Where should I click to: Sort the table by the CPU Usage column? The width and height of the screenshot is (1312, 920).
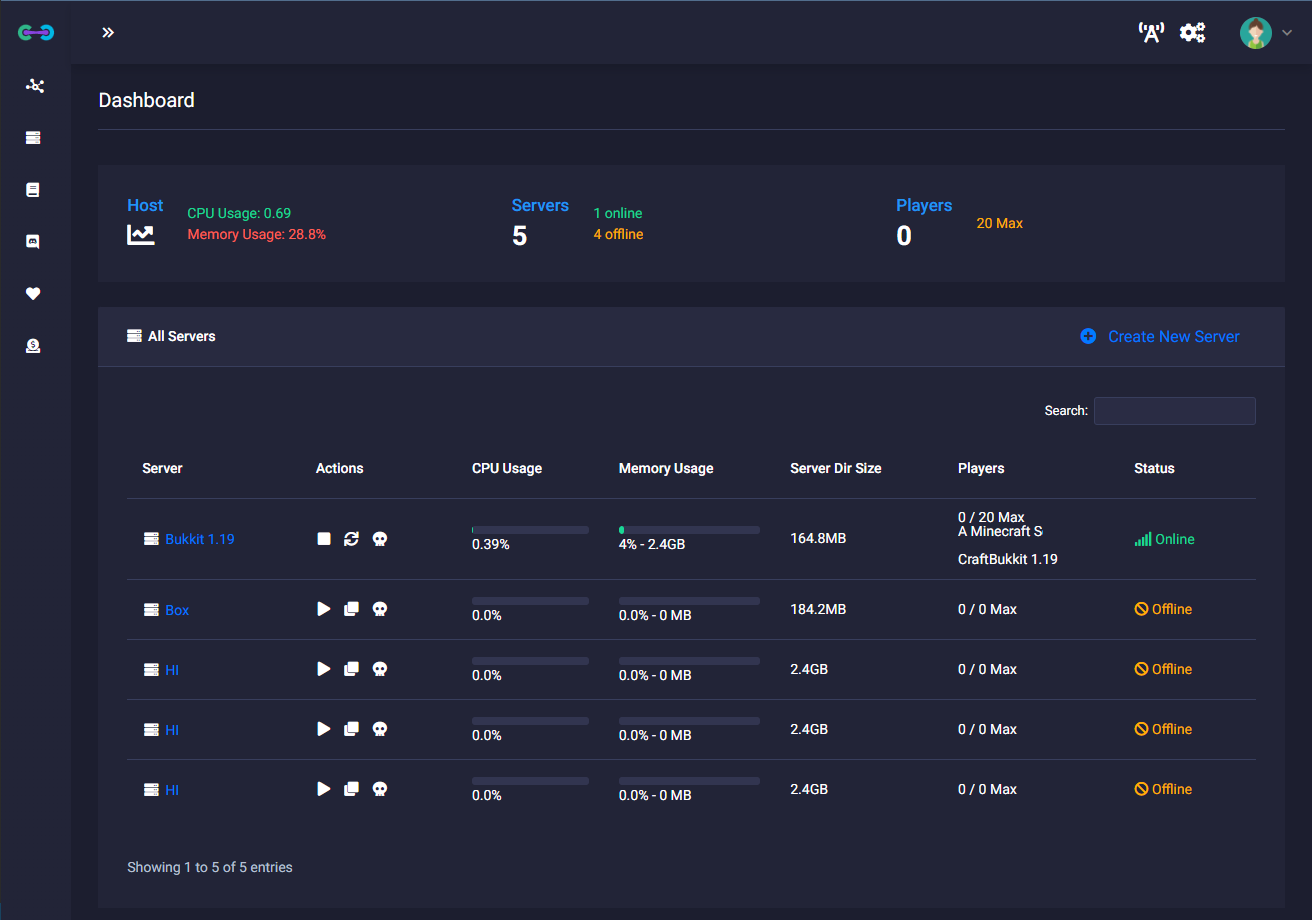(x=507, y=468)
